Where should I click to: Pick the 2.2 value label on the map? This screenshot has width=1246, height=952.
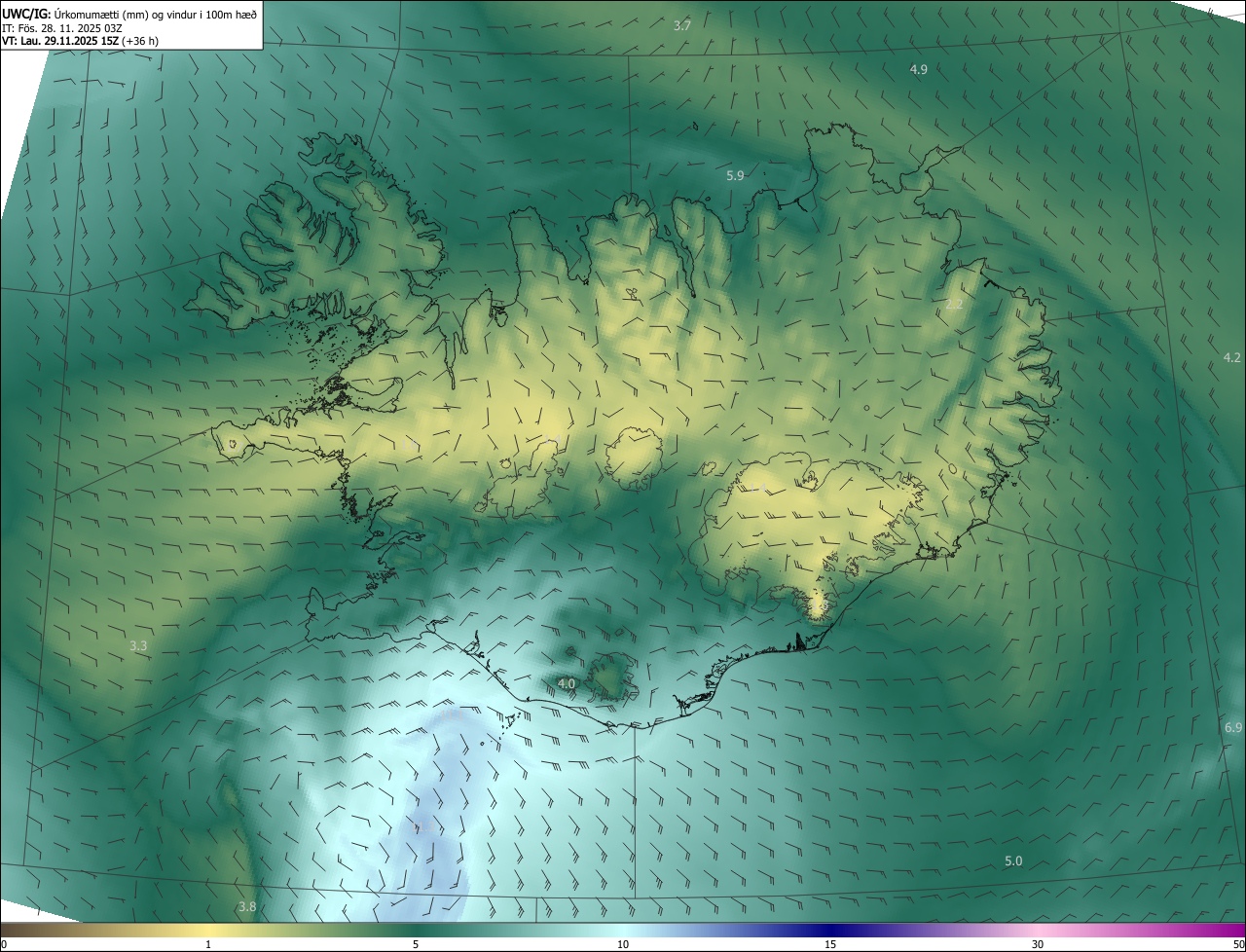pos(954,305)
